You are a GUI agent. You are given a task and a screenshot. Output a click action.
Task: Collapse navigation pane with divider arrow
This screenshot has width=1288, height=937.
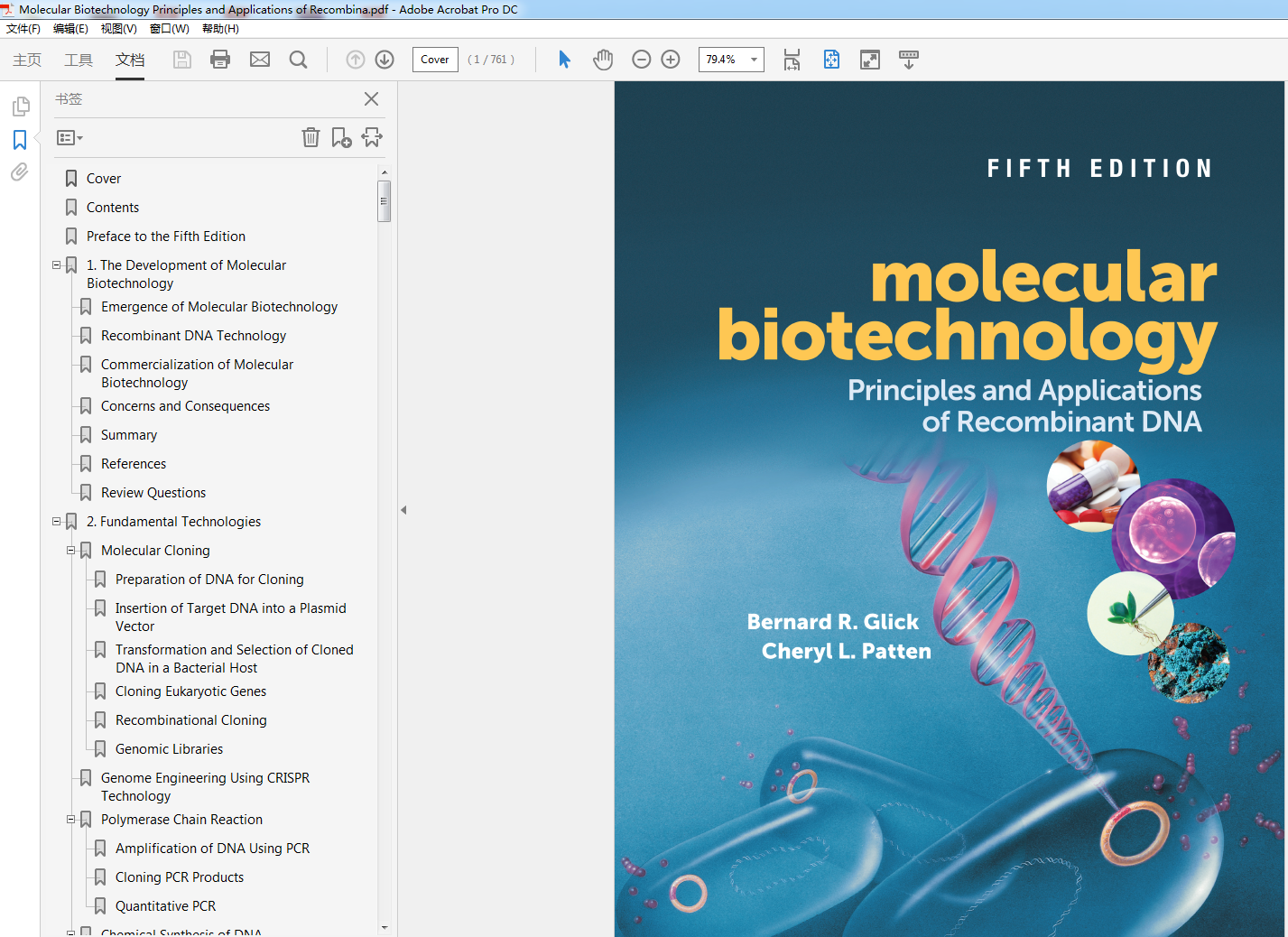(x=403, y=510)
